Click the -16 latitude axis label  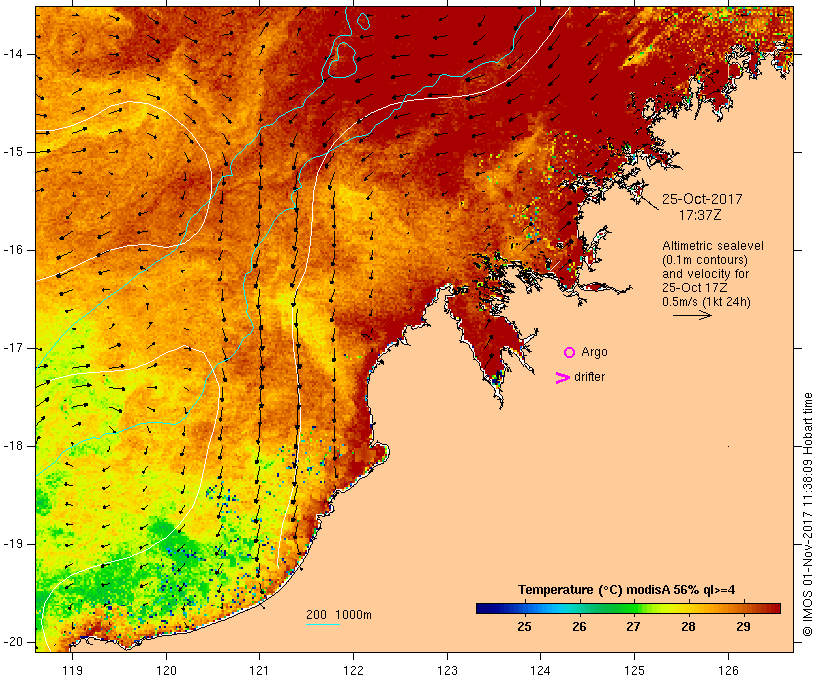coord(13,250)
